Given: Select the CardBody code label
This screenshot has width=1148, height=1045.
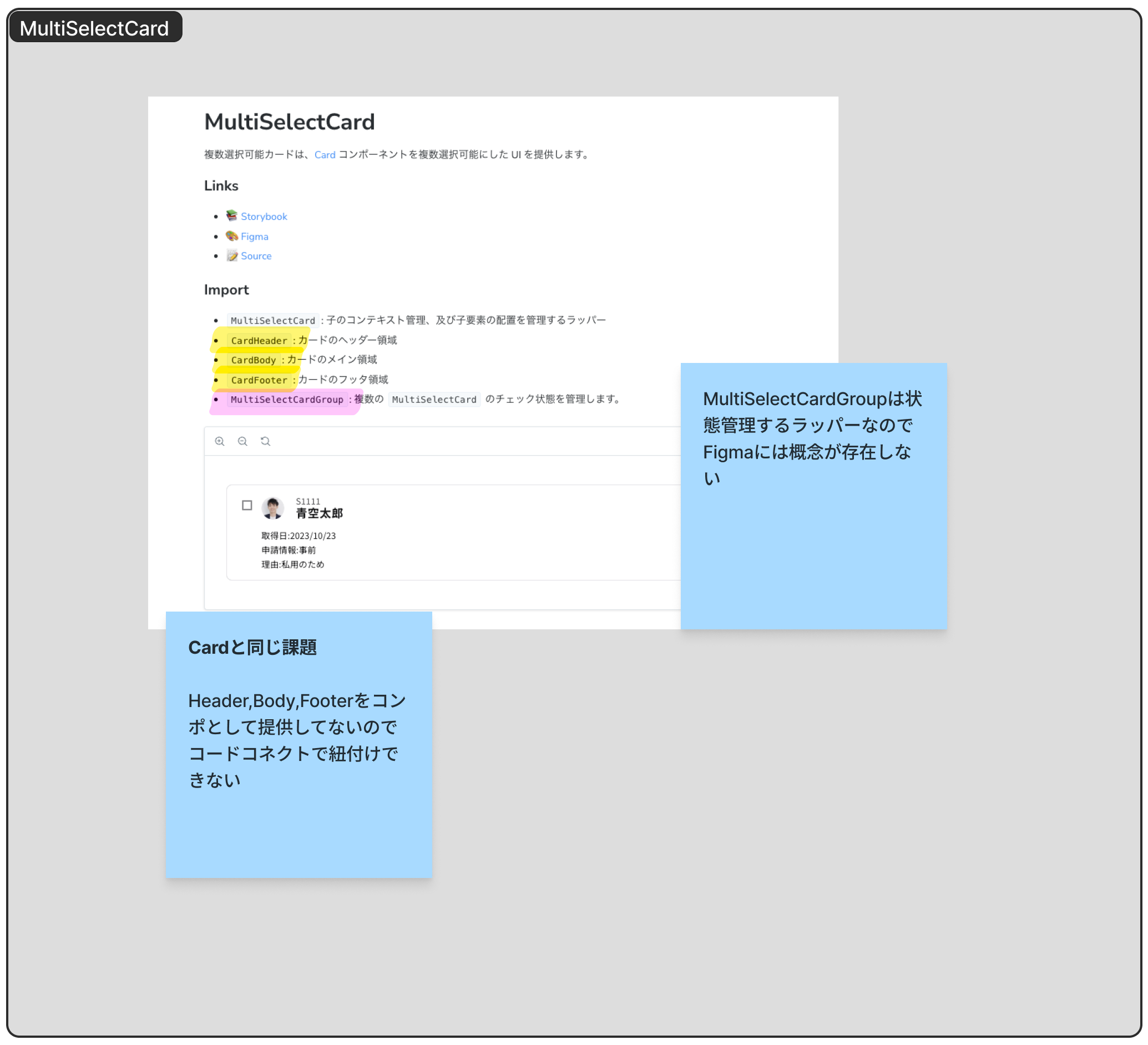Looking at the screenshot, I should tap(254, 360).
